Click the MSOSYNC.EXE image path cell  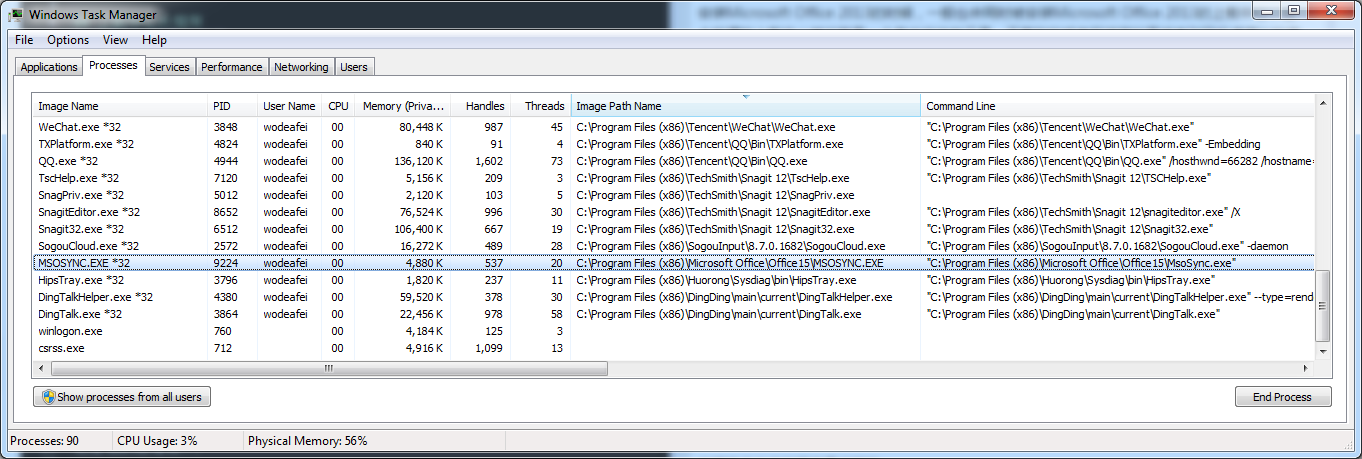pyautogui.click(x=730, y=263)
